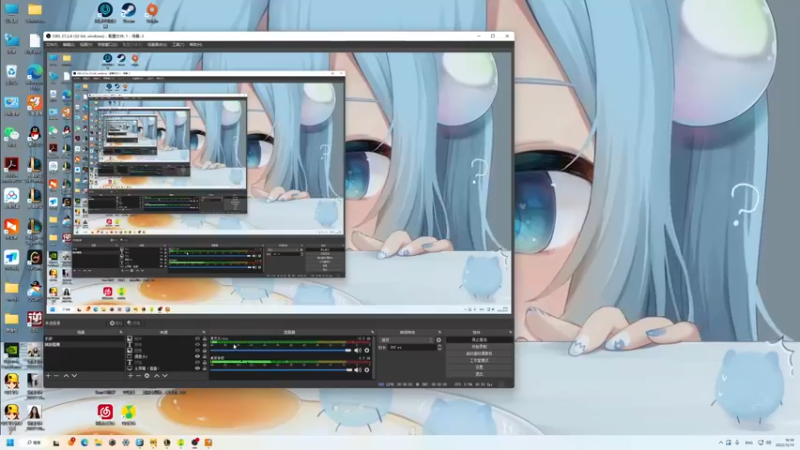Screen dimensions: 800x450
Task: Adjust the Desktop Audio volume slider
Action: [x=281, y=370]
